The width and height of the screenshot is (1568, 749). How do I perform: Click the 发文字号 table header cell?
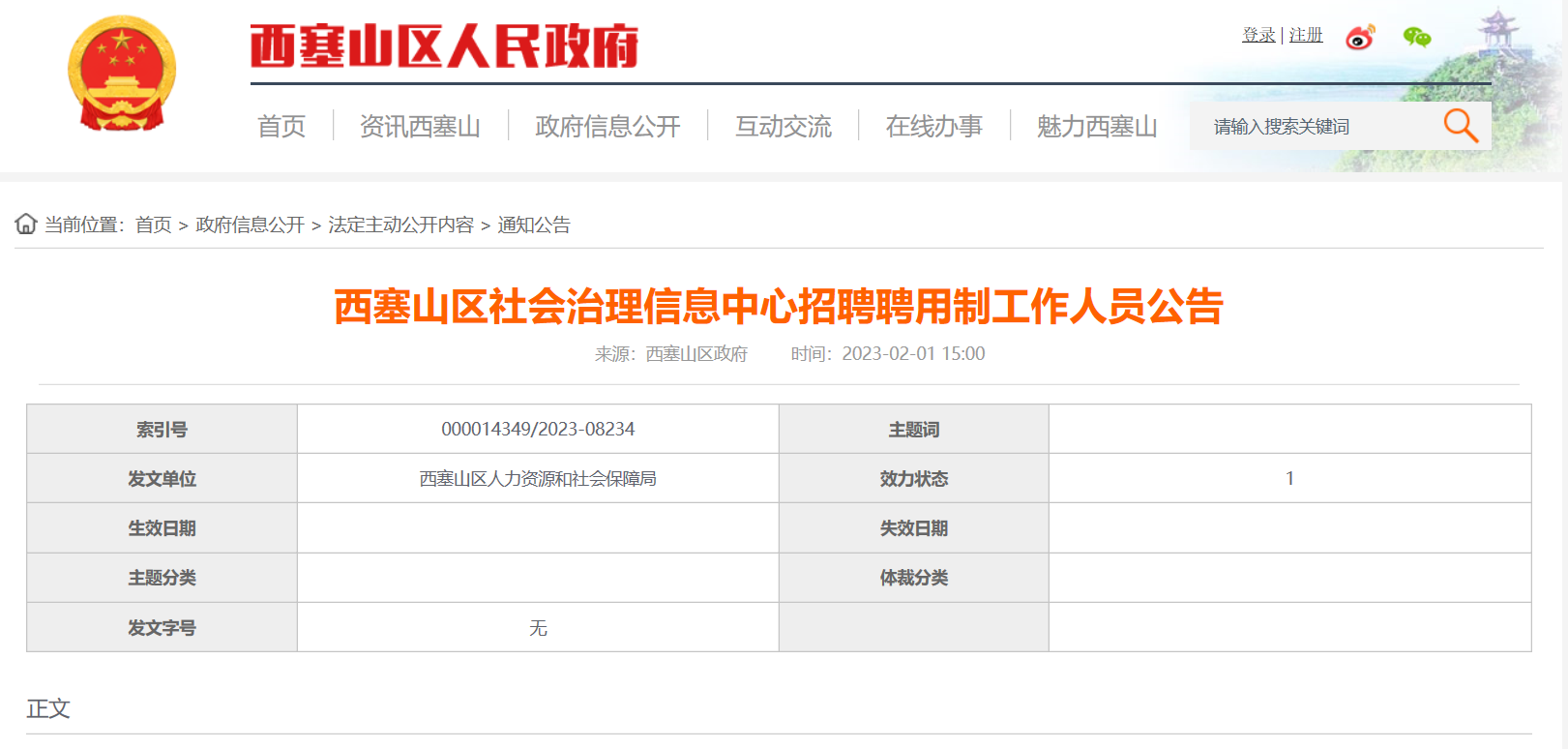[162, 627]
